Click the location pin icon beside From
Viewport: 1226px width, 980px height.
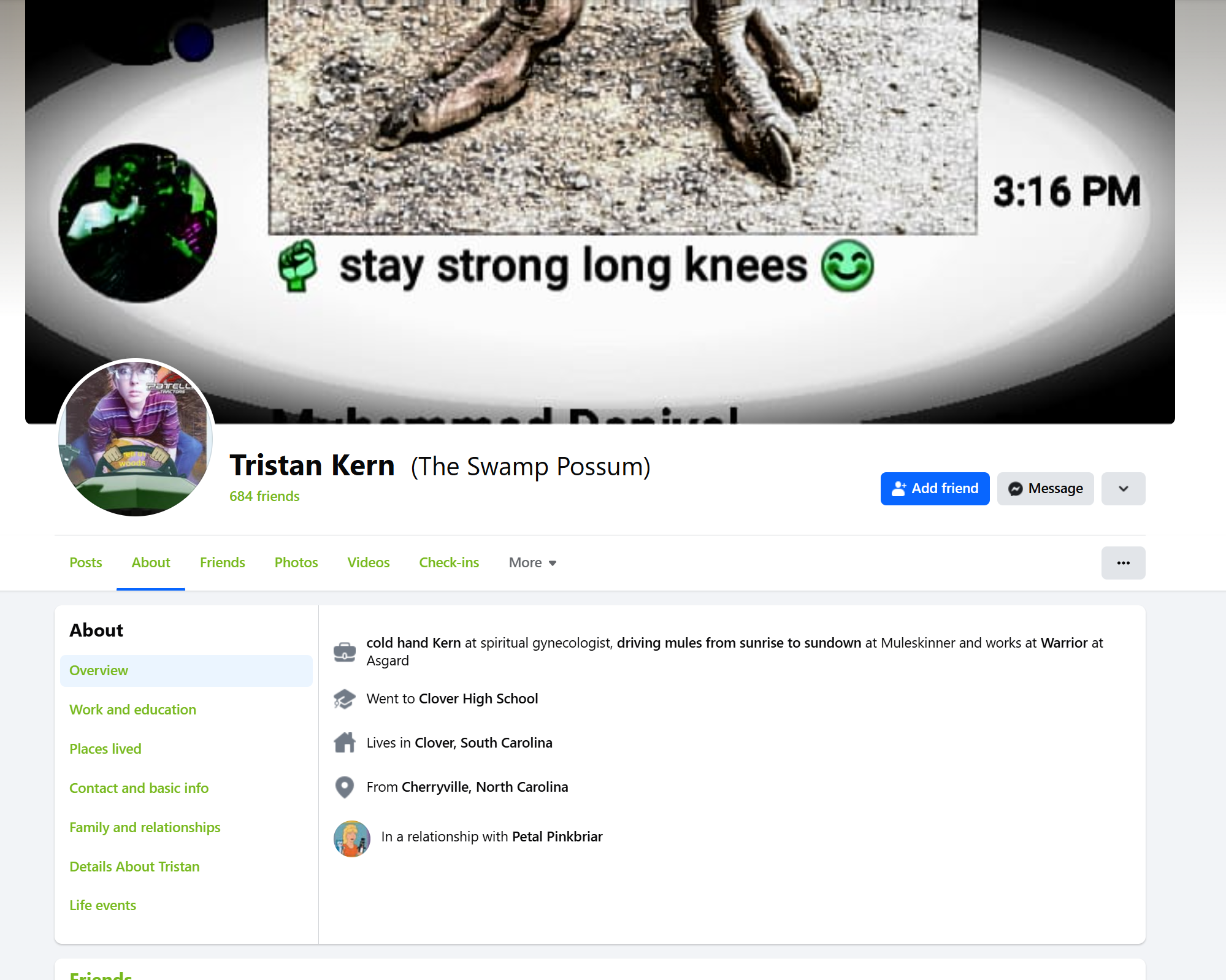(345, 787)
